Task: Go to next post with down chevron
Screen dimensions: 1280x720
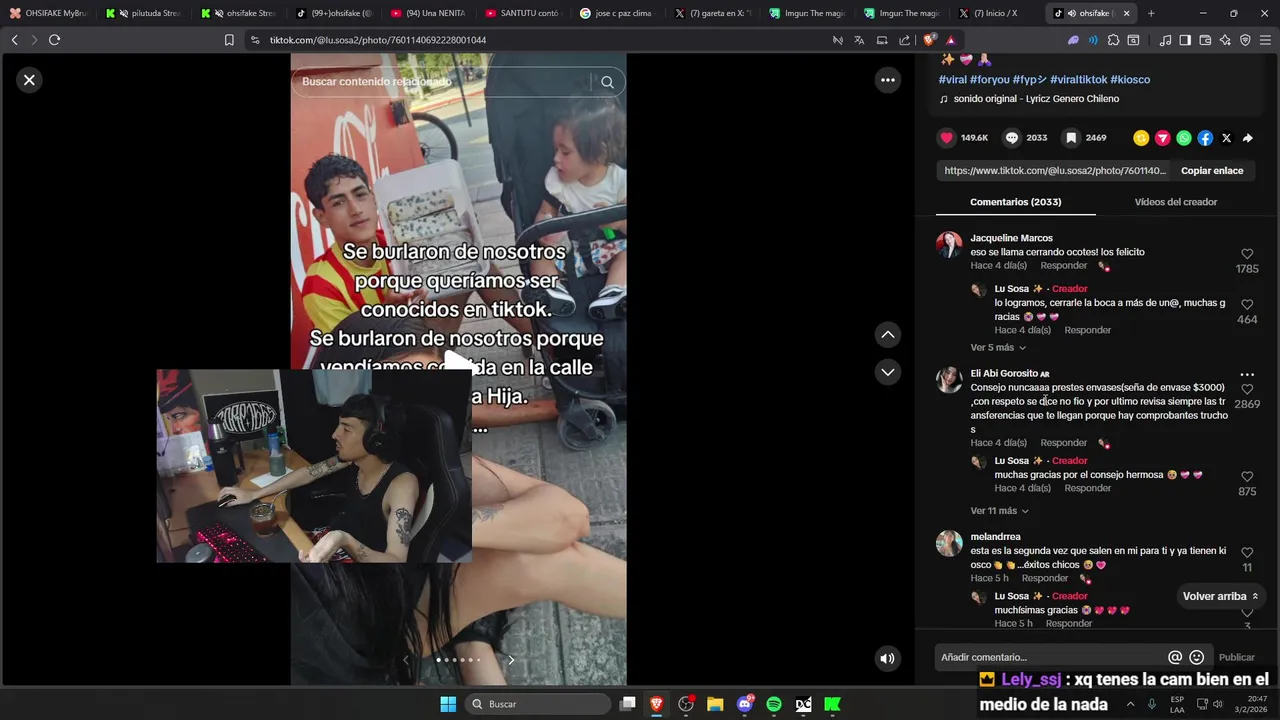Action: [887, 372]
